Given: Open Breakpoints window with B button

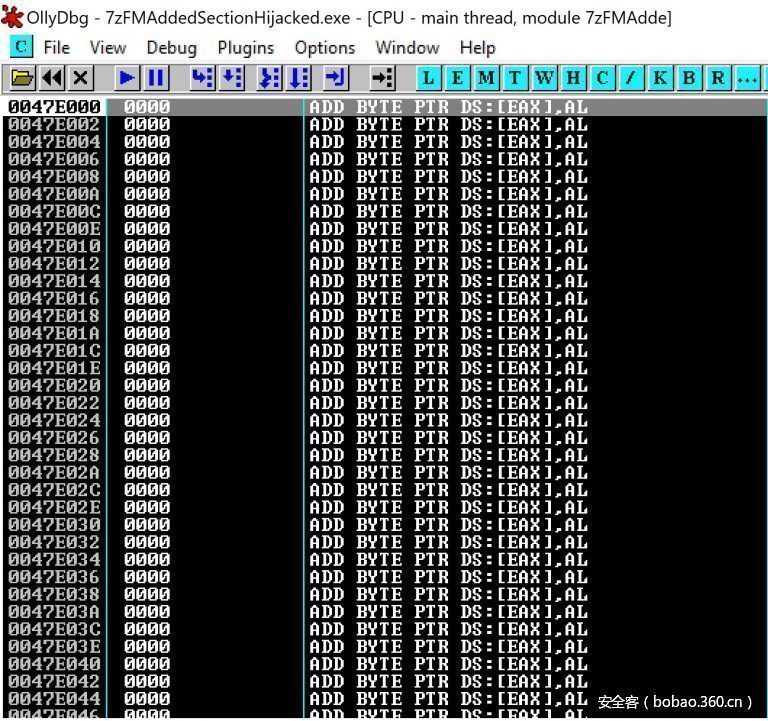Looking at the screenshot, I should click(x=690, y=78).
